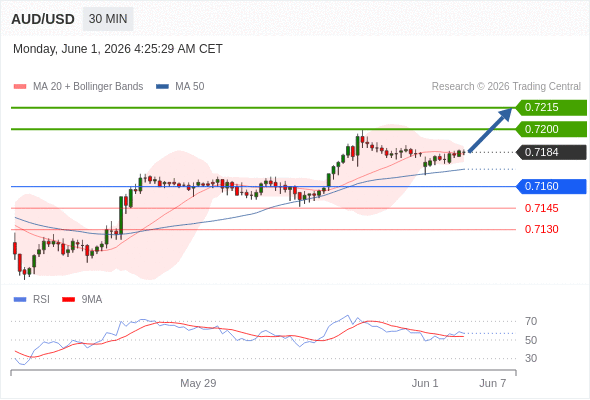The height and width of the screenshot is (400, 590).
Task: Select the 0.7200 resistance price tag
Action: pyautogui.click(x=551, y=129)
